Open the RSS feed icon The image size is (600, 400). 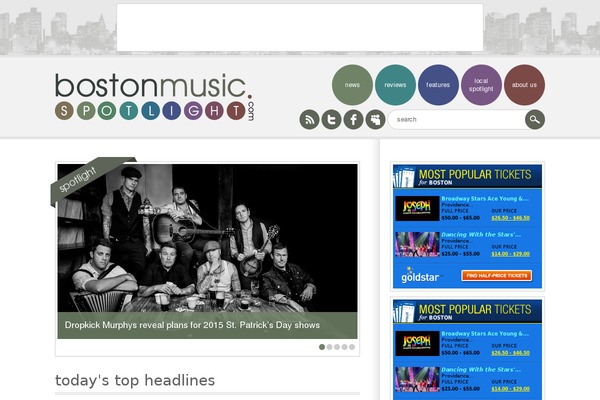(x=309, y=119)
